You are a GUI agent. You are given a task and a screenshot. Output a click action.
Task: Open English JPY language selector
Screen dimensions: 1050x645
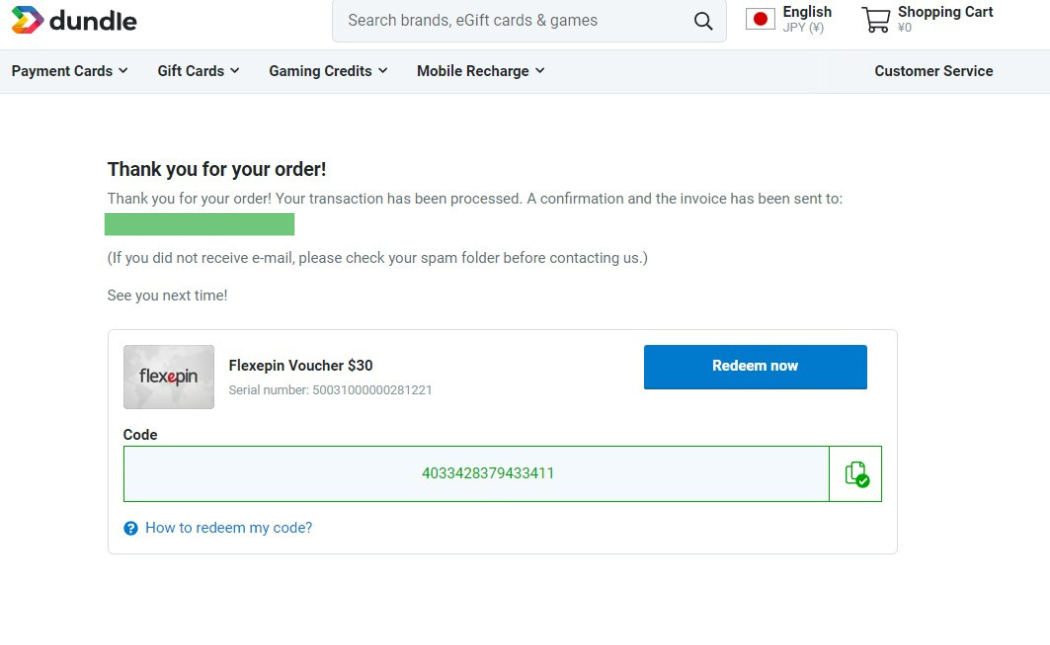click(x=806, y=19)
